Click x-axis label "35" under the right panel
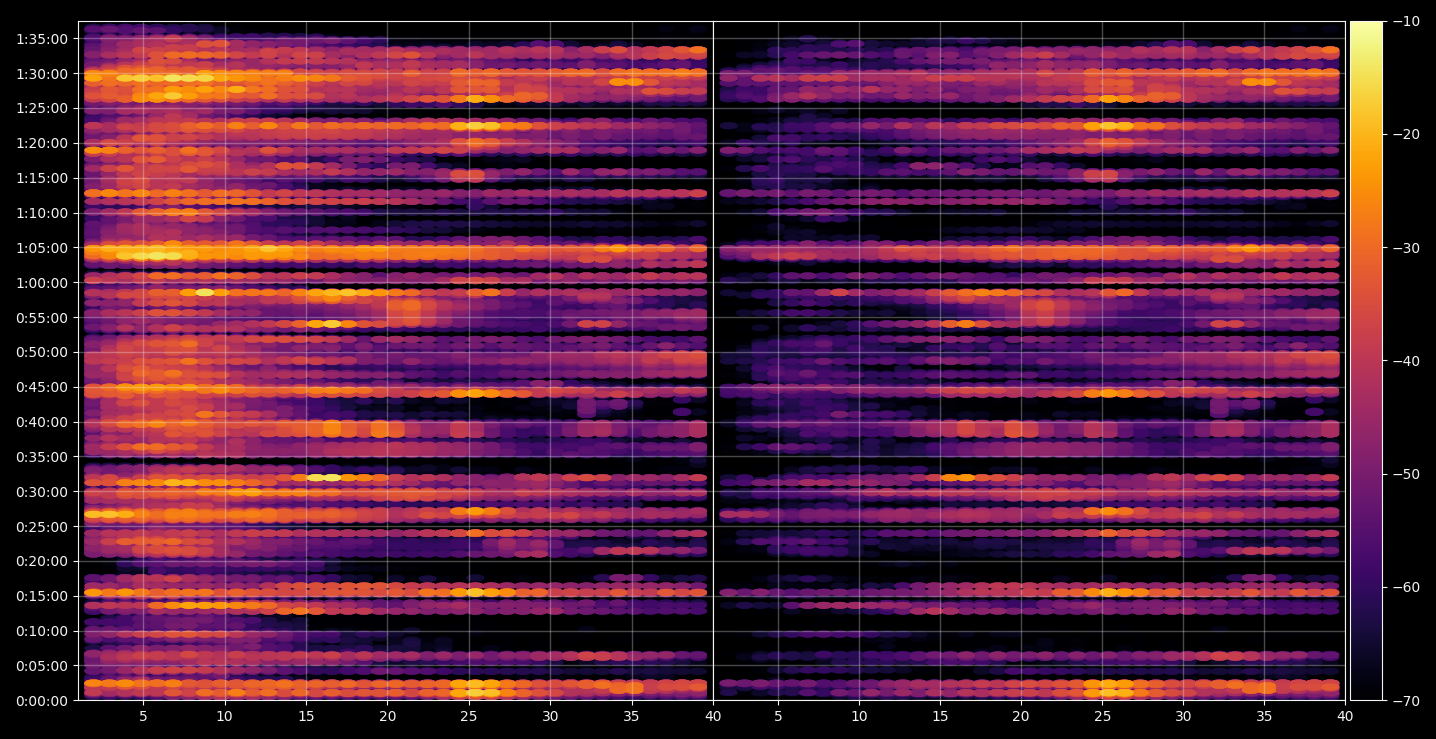Viewport: 1436px width, 739px height. (x=1264, y=717)
